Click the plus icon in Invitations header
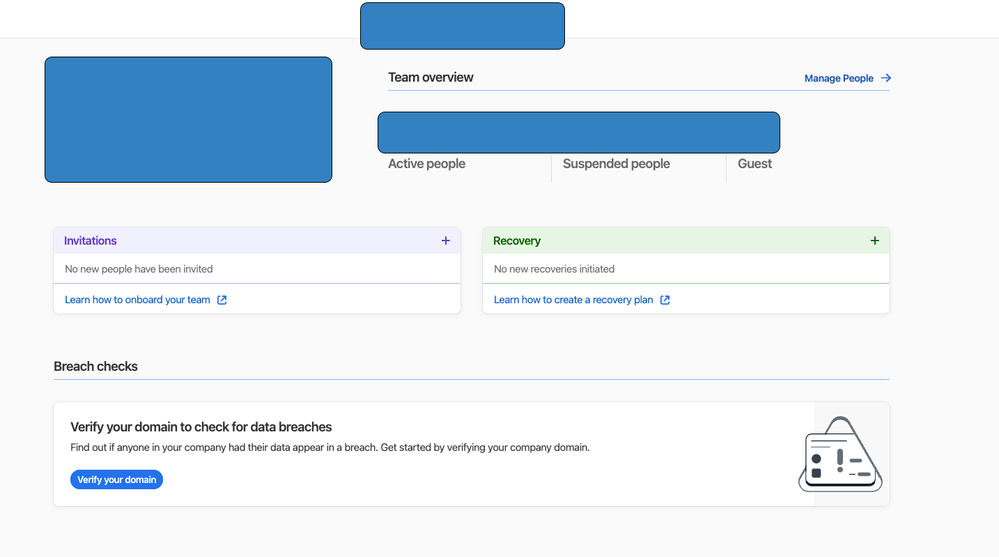The image size is (999, 557). tap(445, 241)
